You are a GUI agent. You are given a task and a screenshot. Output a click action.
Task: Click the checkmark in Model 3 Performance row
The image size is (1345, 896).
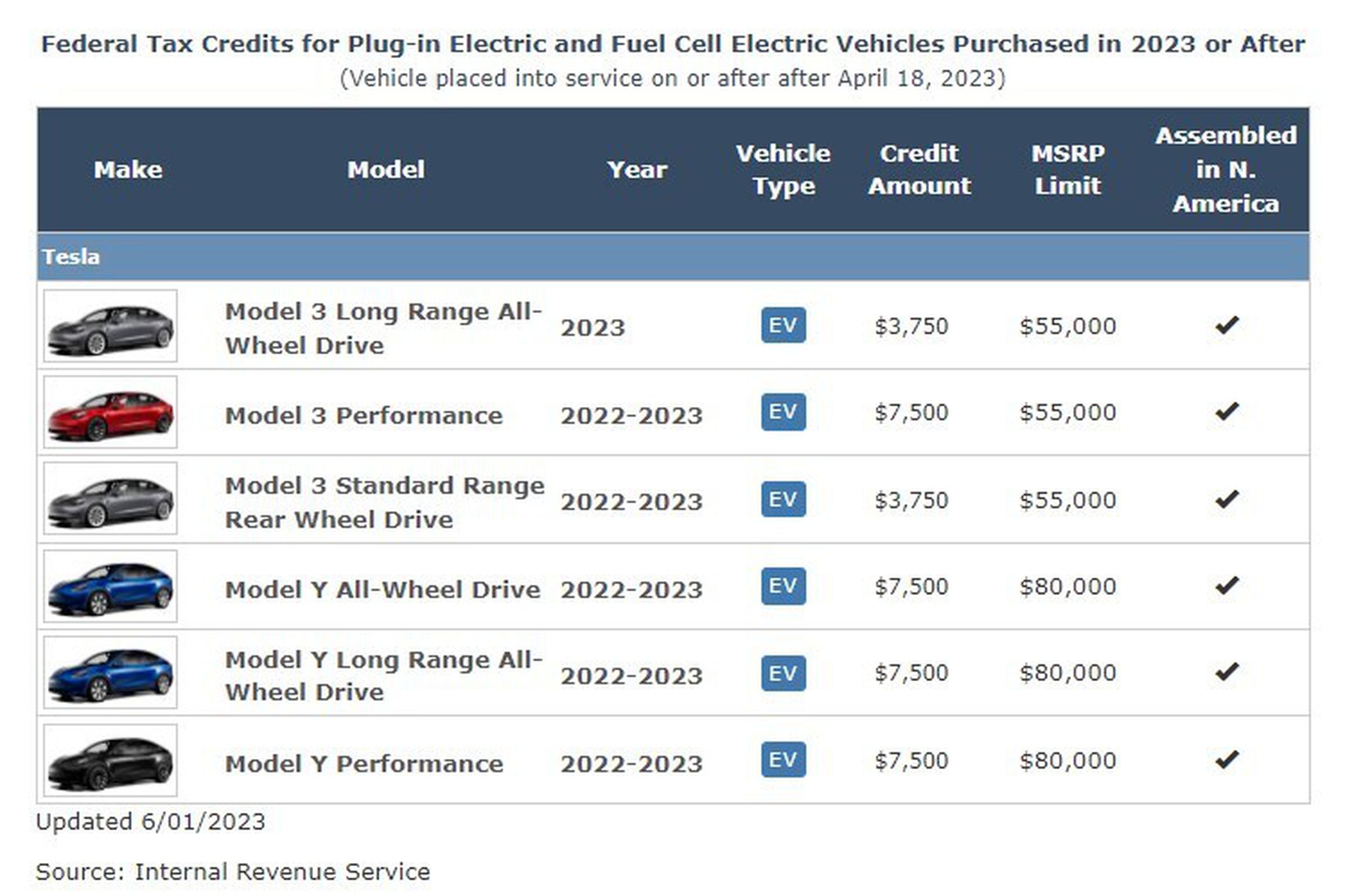click(x=1226, y=411)
